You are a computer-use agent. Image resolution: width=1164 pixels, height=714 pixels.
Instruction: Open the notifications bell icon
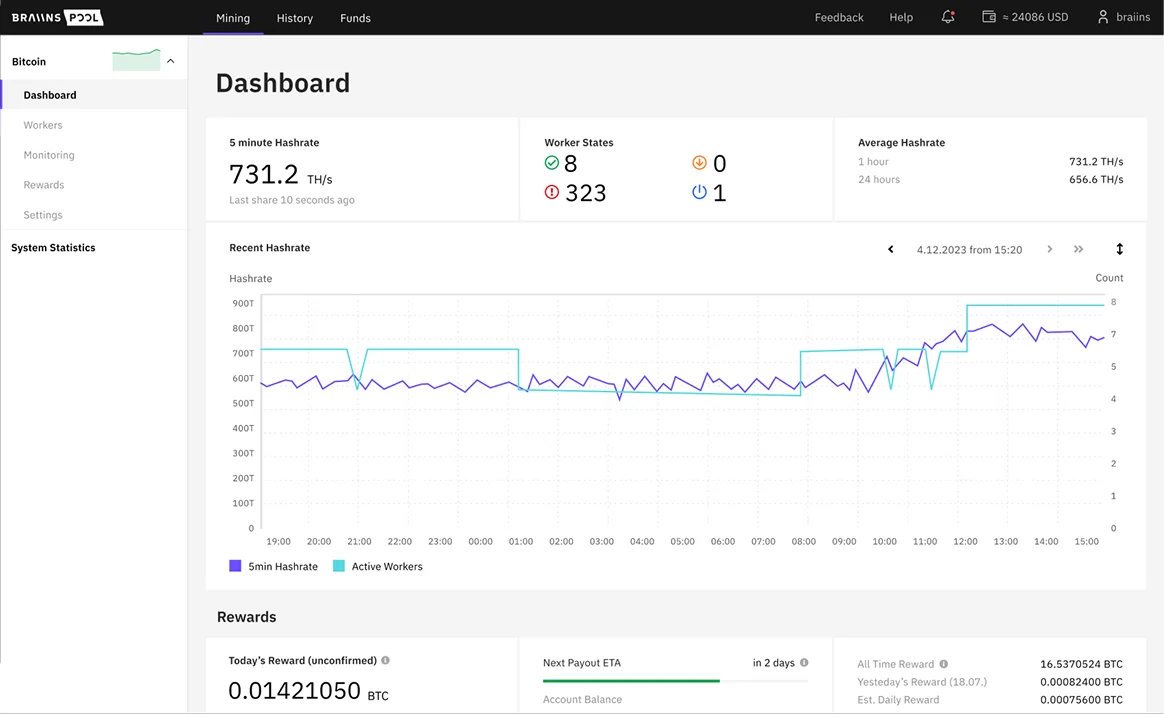pyautogui.click(x=948, y=17)
